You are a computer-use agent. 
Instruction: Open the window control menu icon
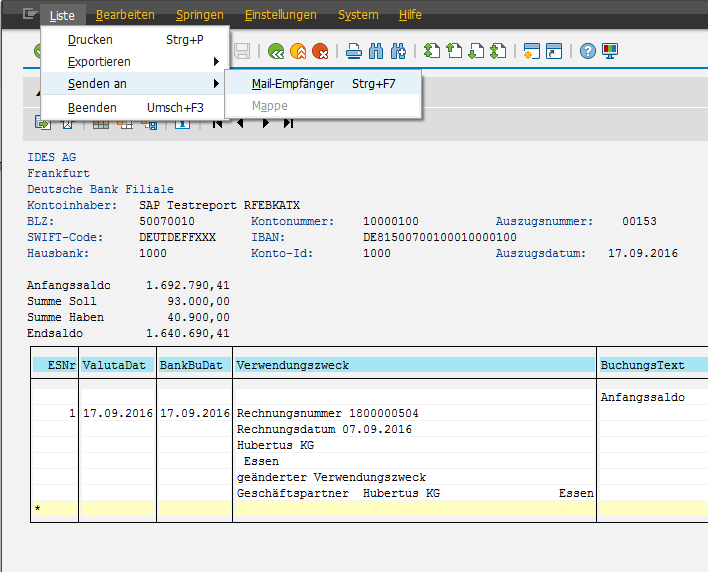point(31,15)
